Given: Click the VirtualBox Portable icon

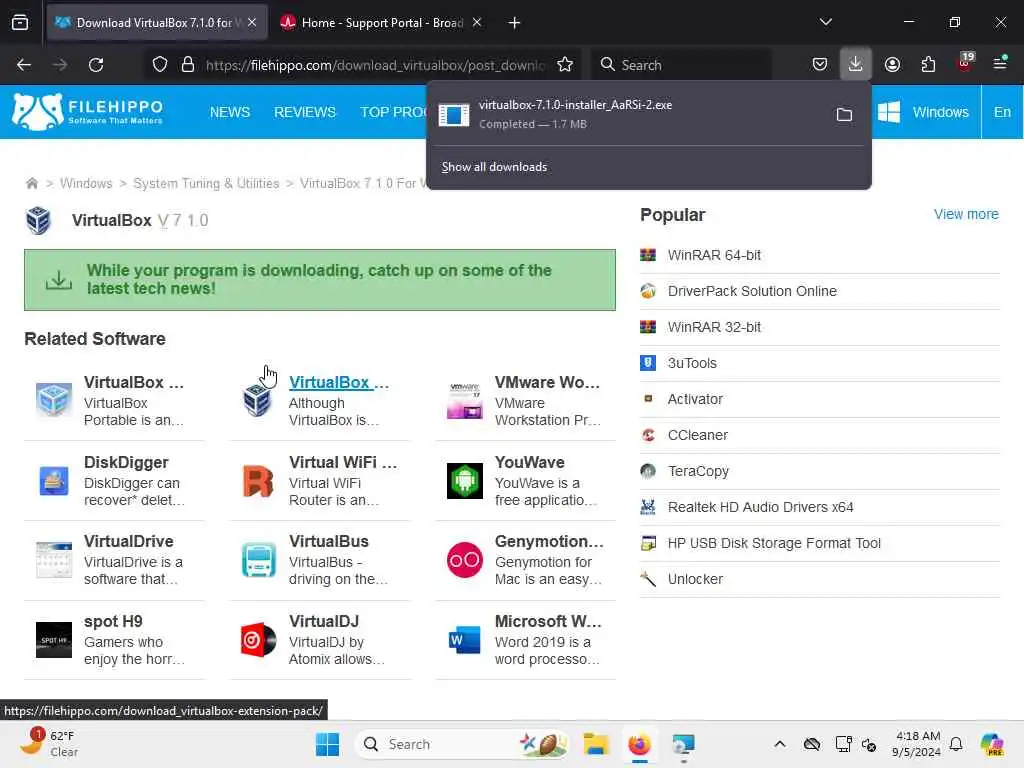Looking at the screenshot, I should [54, 400].
